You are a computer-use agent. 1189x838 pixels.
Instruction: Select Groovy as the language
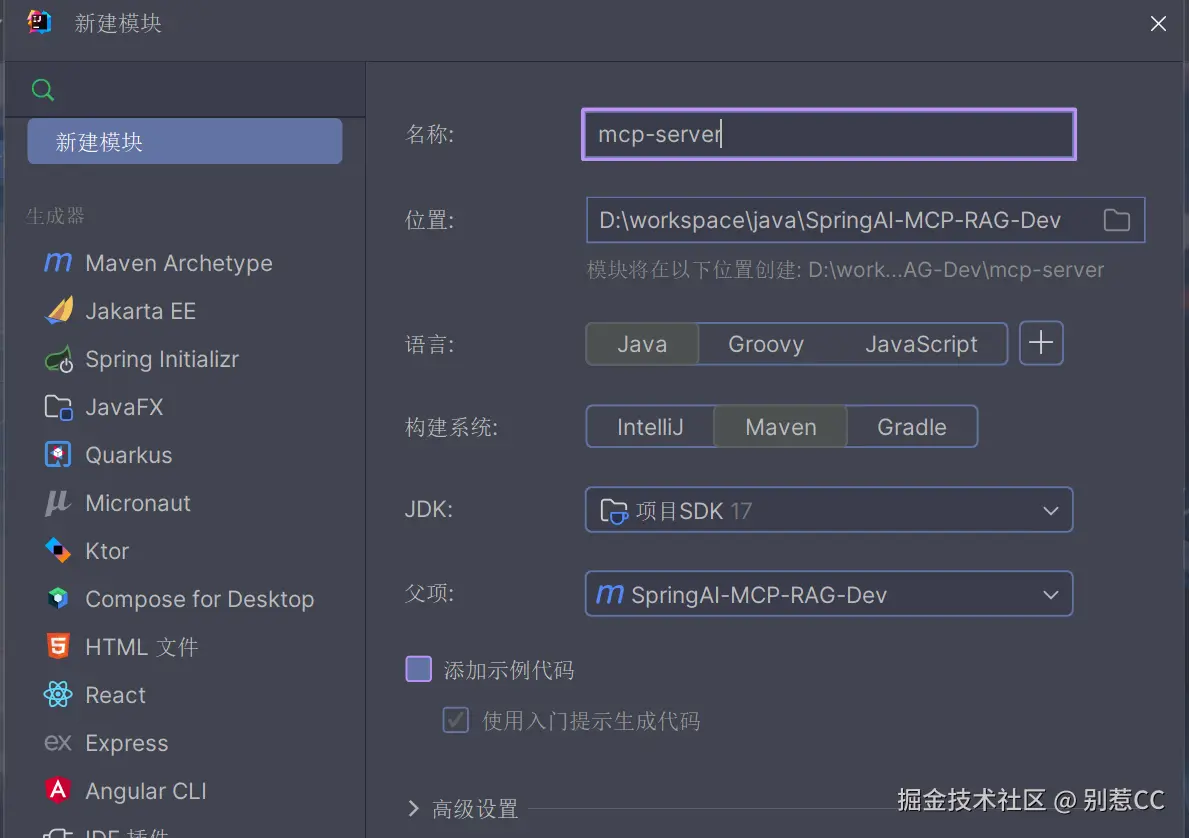(x=766, y=344)
